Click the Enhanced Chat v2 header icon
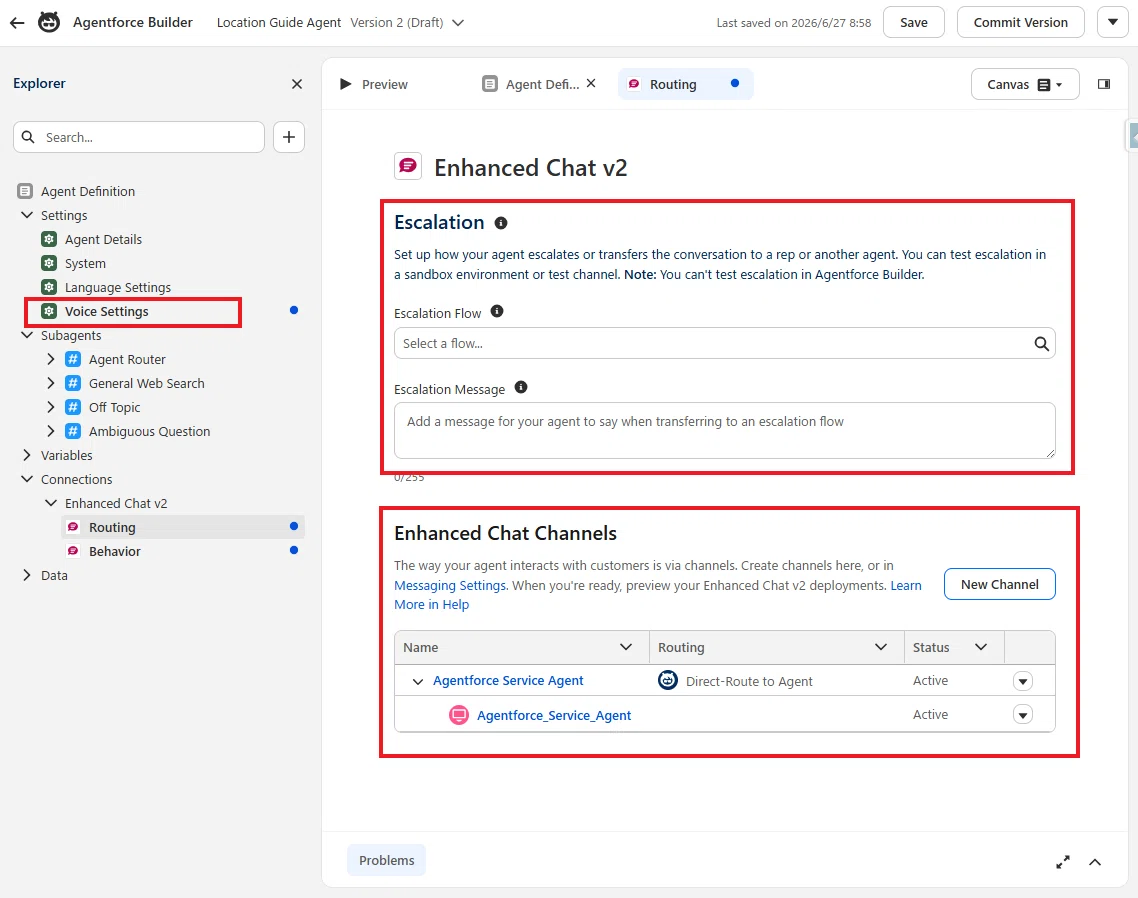The width and height of the screenshot is (1138, 898). click(x=408, y=166)
